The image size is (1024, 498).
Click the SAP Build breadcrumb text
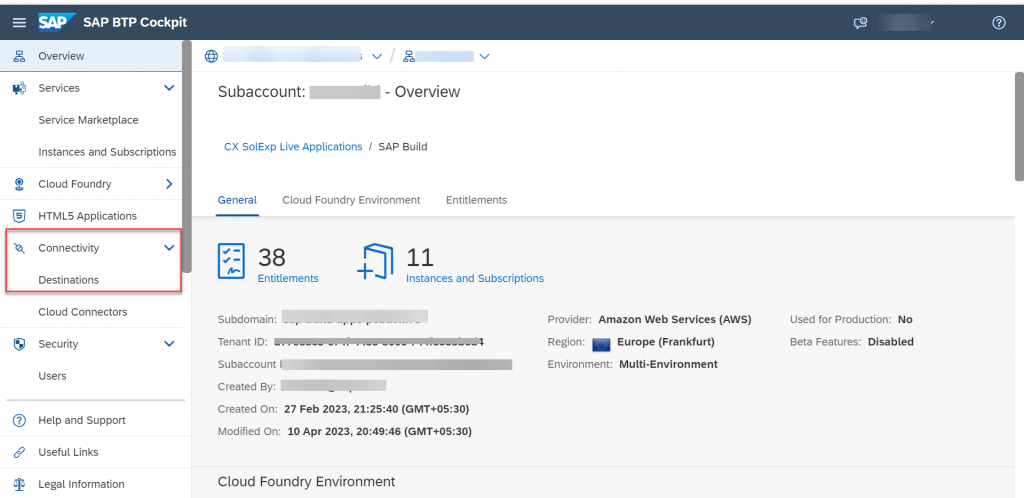click(x=403, y=147)
